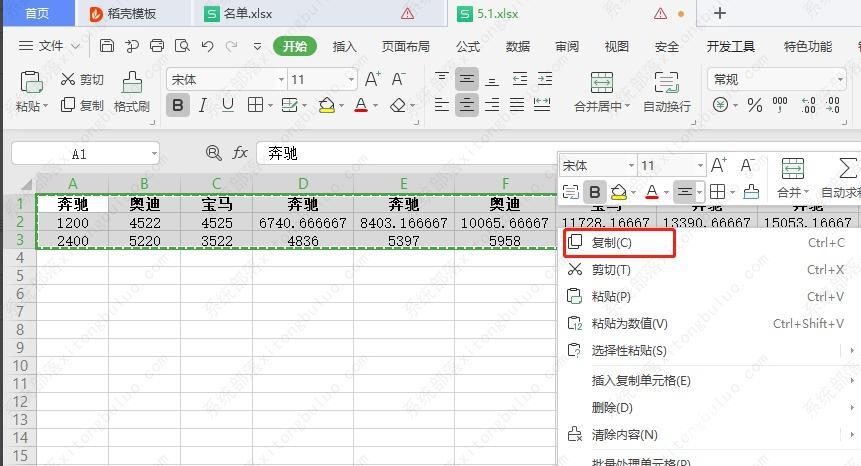The image size is (861, 466).
Task: Open the 公式 ribbon tab
Action: [468, 47]
